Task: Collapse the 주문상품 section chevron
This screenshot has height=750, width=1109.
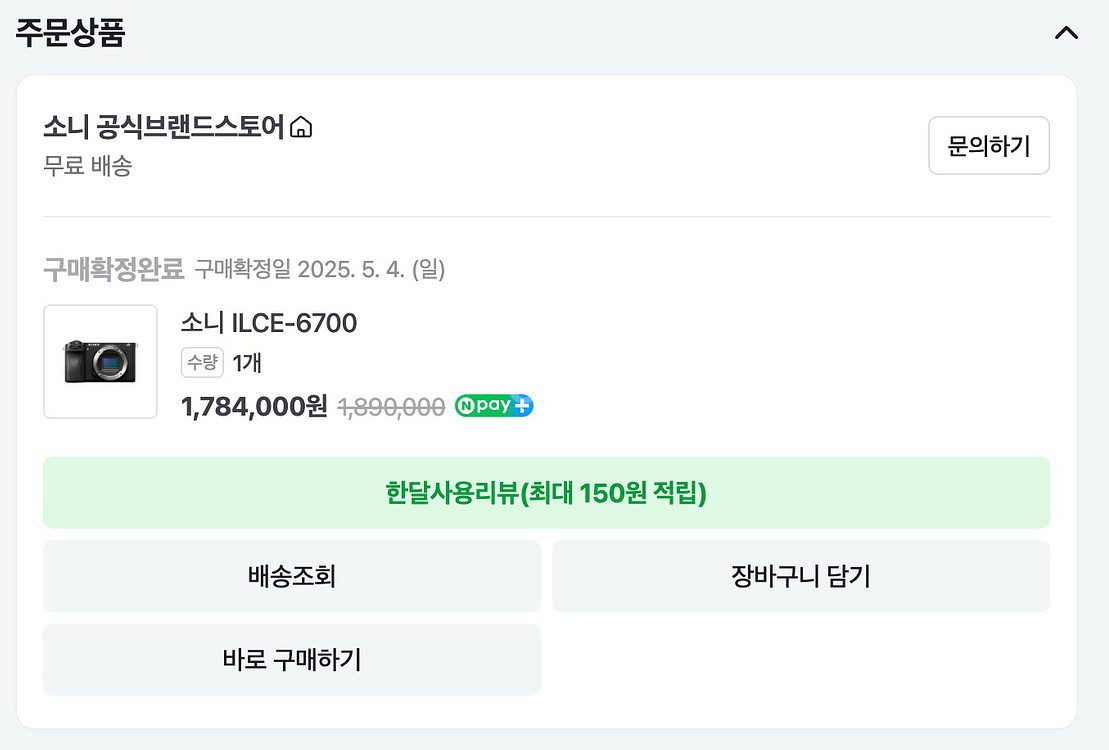Action: point(1066,33)
